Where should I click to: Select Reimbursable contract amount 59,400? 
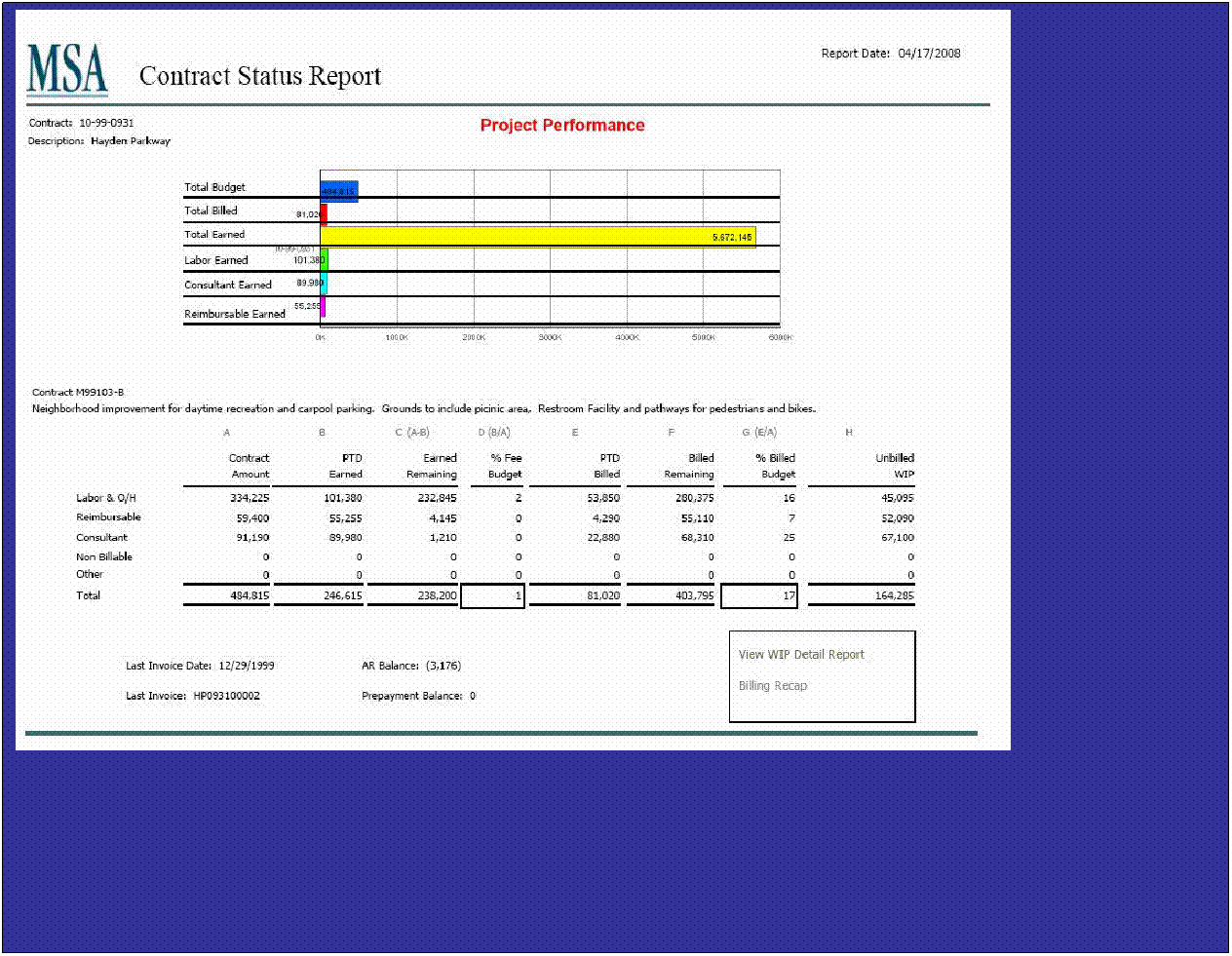[x=252, y=518]
